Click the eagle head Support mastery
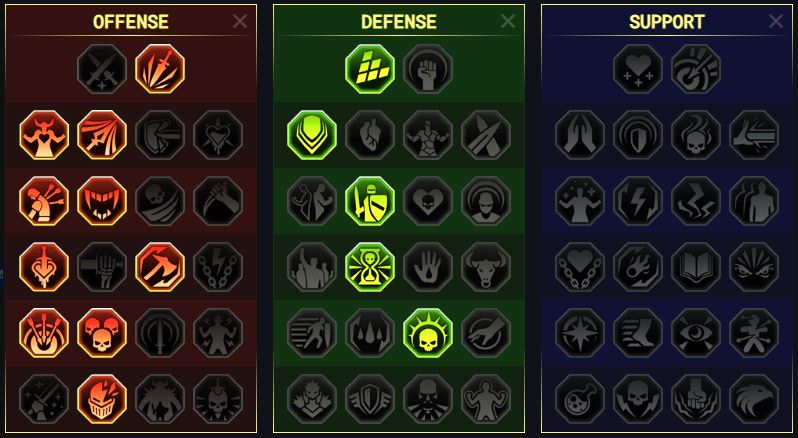 754,399
